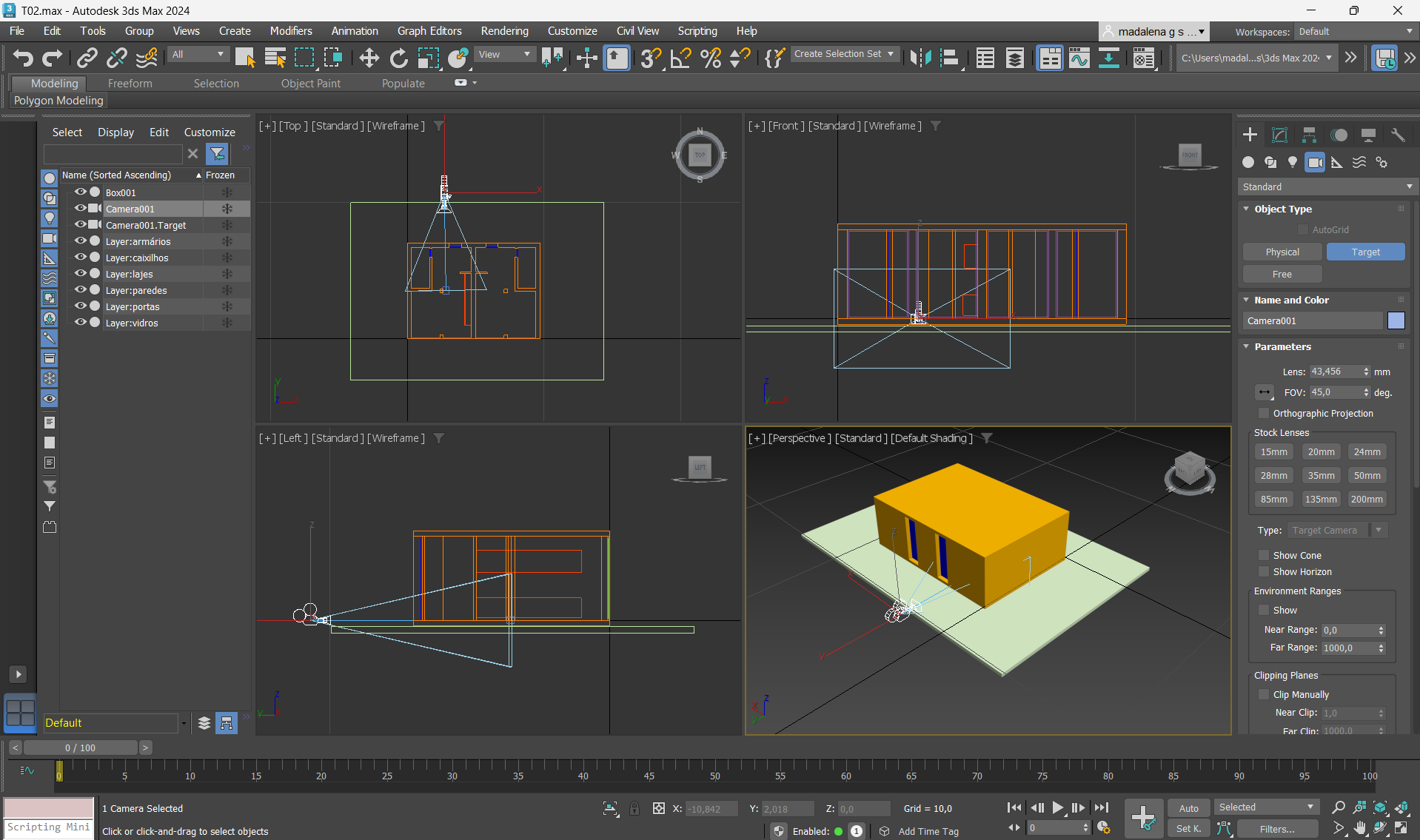Click the Undo arrow icon

click(x=23, y=58)
